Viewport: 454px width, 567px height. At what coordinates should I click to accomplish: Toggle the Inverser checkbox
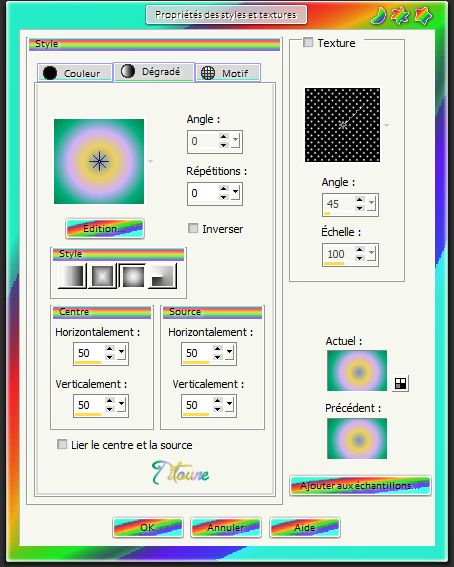click(193, 228)
